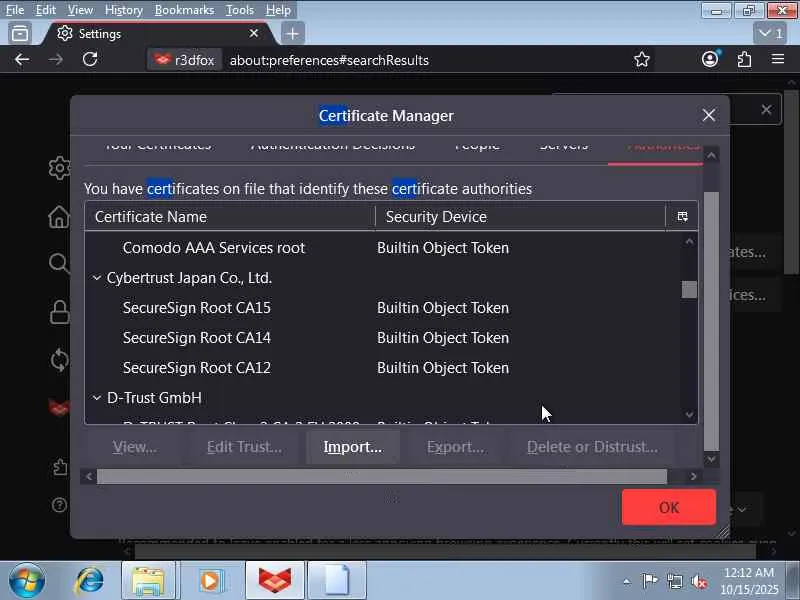Screen dimensions: 800x600
Task: Open the Bookmarks menu
Action: 184,10
